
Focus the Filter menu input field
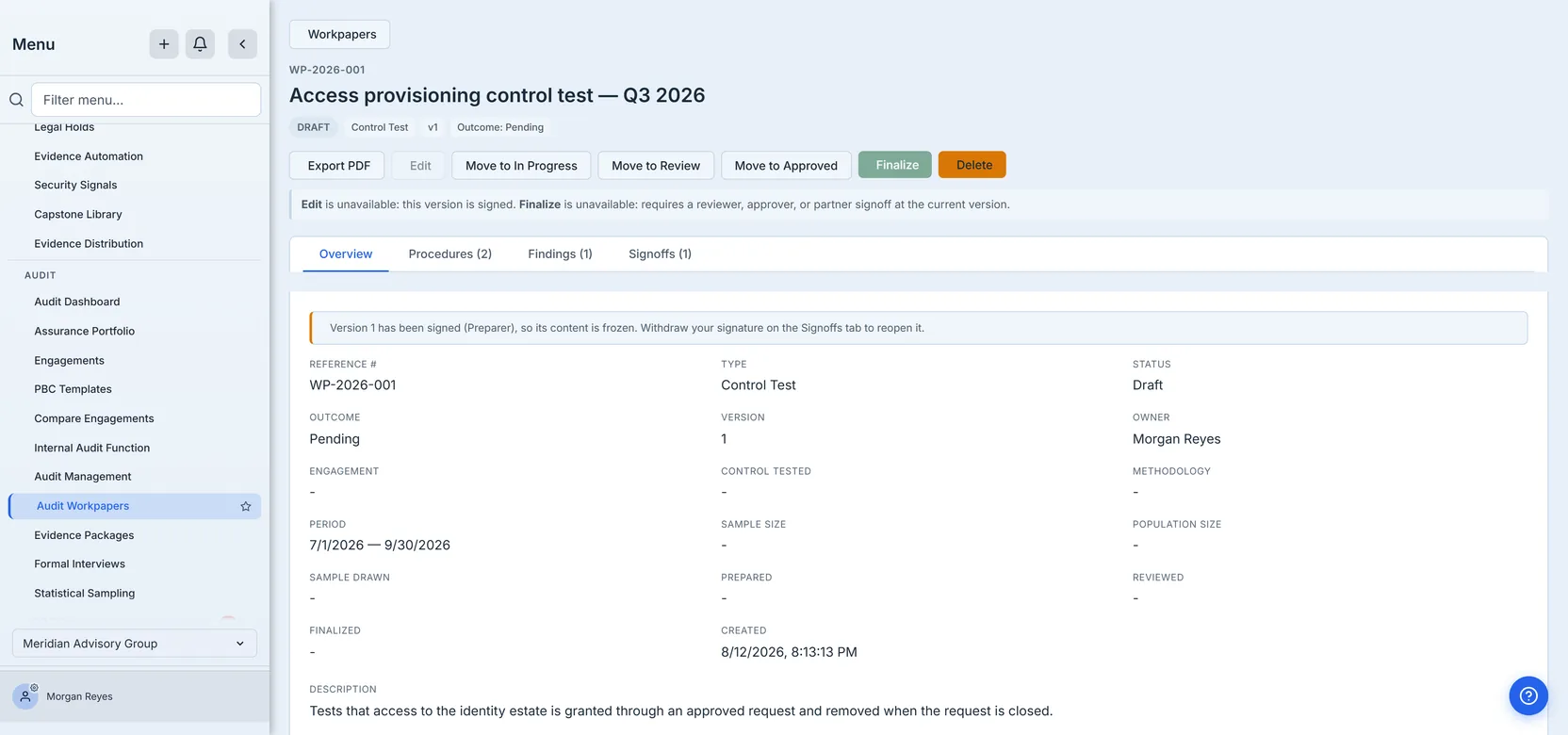click(x=146, y=100)
